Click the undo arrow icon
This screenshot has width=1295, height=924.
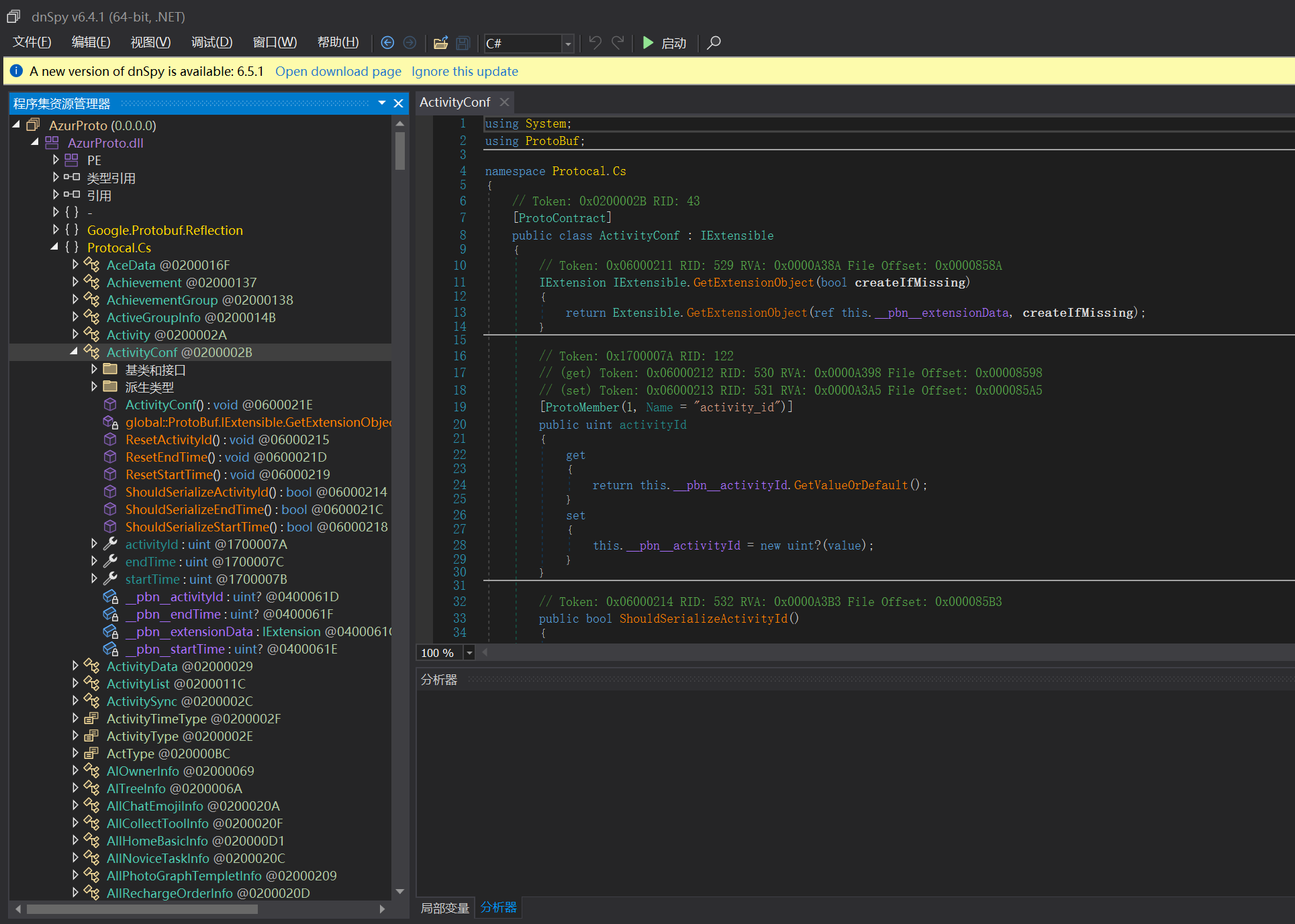coord(595,43)
